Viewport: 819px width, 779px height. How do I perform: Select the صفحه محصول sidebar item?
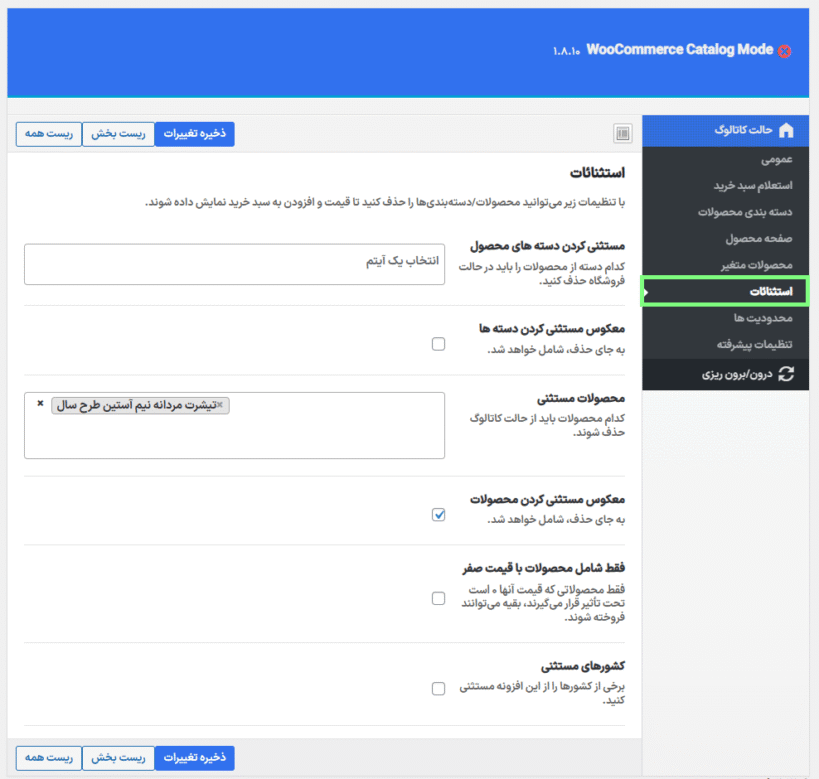click(726, 239)
